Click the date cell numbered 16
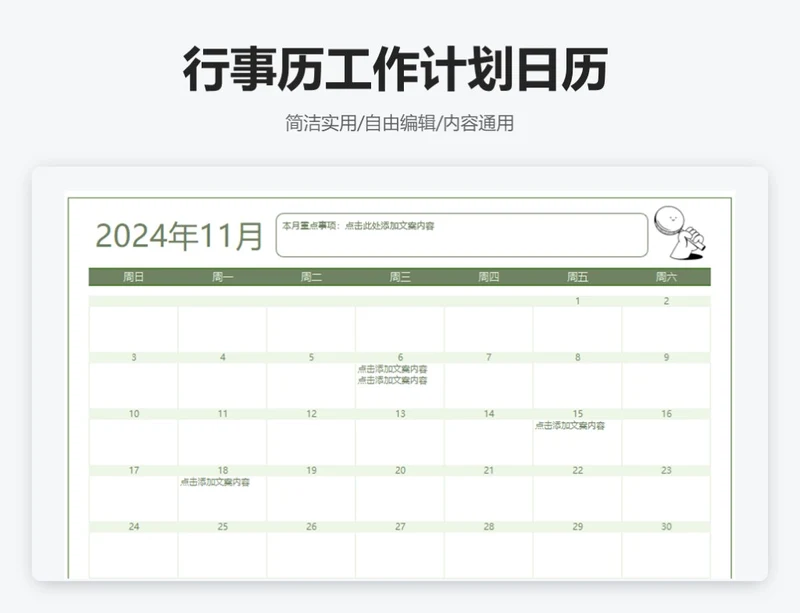This screenshot has height=613, width=800. (x=666, y=414)
